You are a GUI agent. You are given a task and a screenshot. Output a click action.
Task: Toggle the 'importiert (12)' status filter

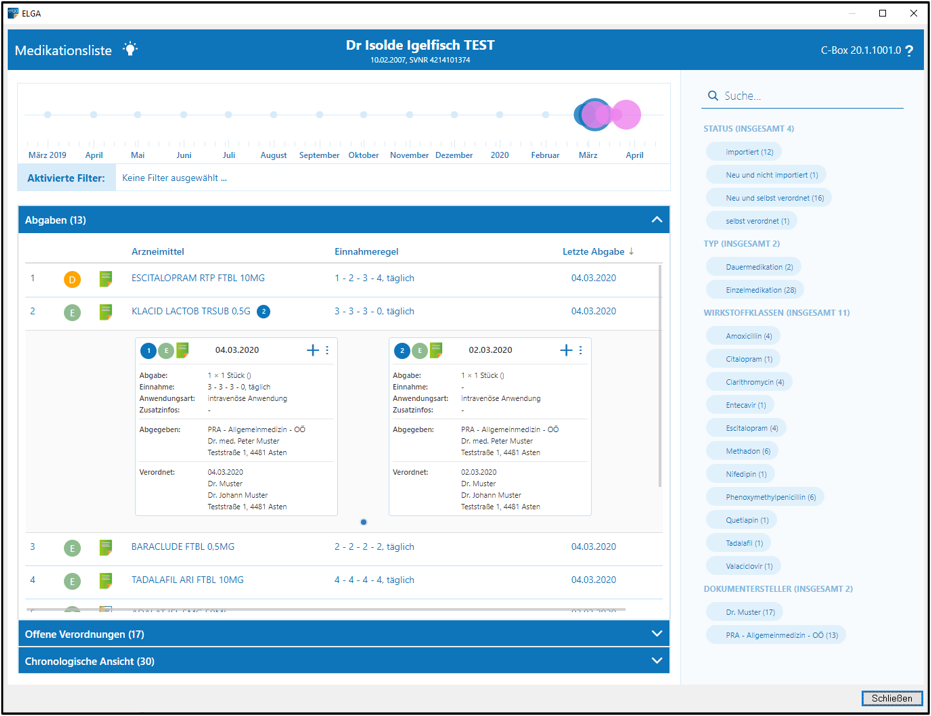(743, 152)
